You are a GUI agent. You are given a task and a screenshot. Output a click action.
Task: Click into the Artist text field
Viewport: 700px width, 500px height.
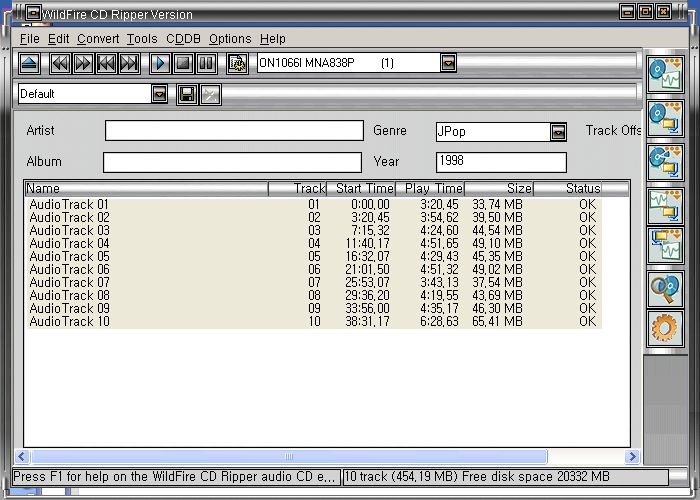click(234, 131)
